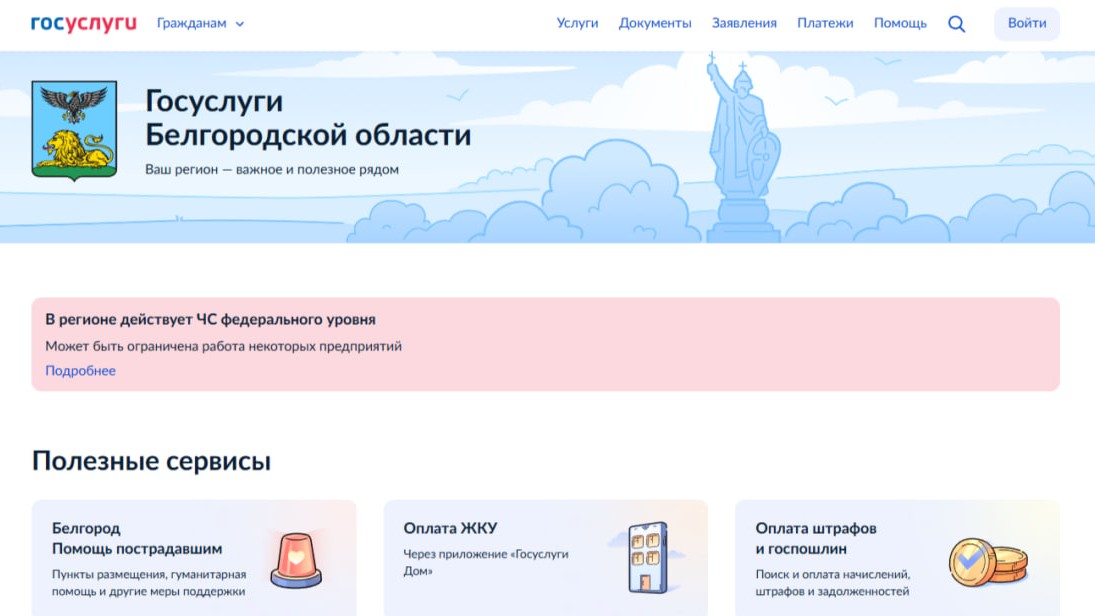Open the Документы menu item

click(655, 23)
